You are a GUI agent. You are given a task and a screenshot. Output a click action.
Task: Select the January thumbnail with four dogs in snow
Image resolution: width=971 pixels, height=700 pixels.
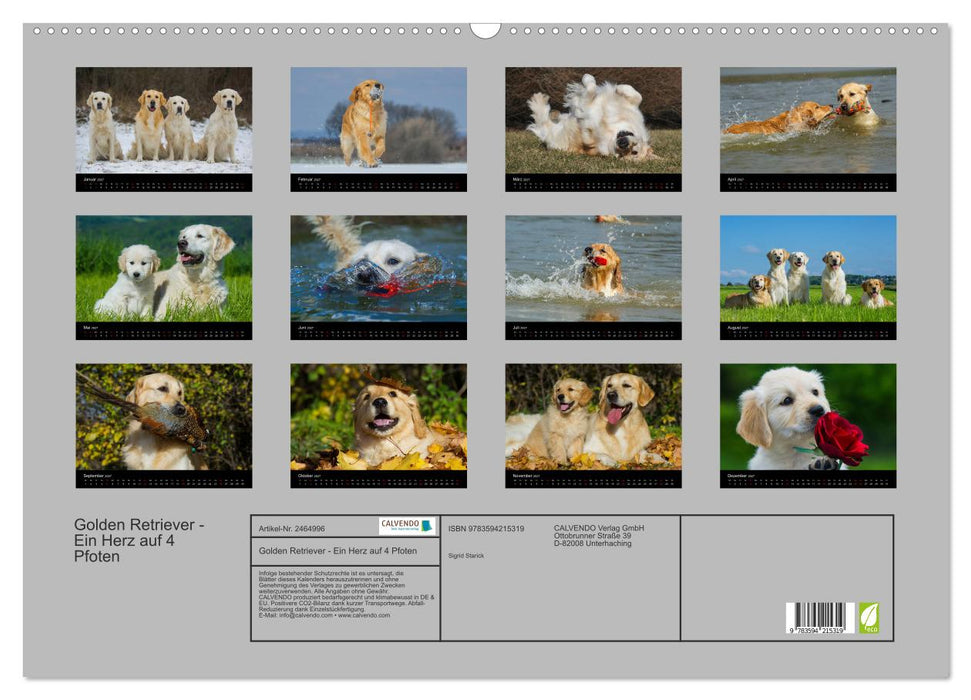click(163, 129)
